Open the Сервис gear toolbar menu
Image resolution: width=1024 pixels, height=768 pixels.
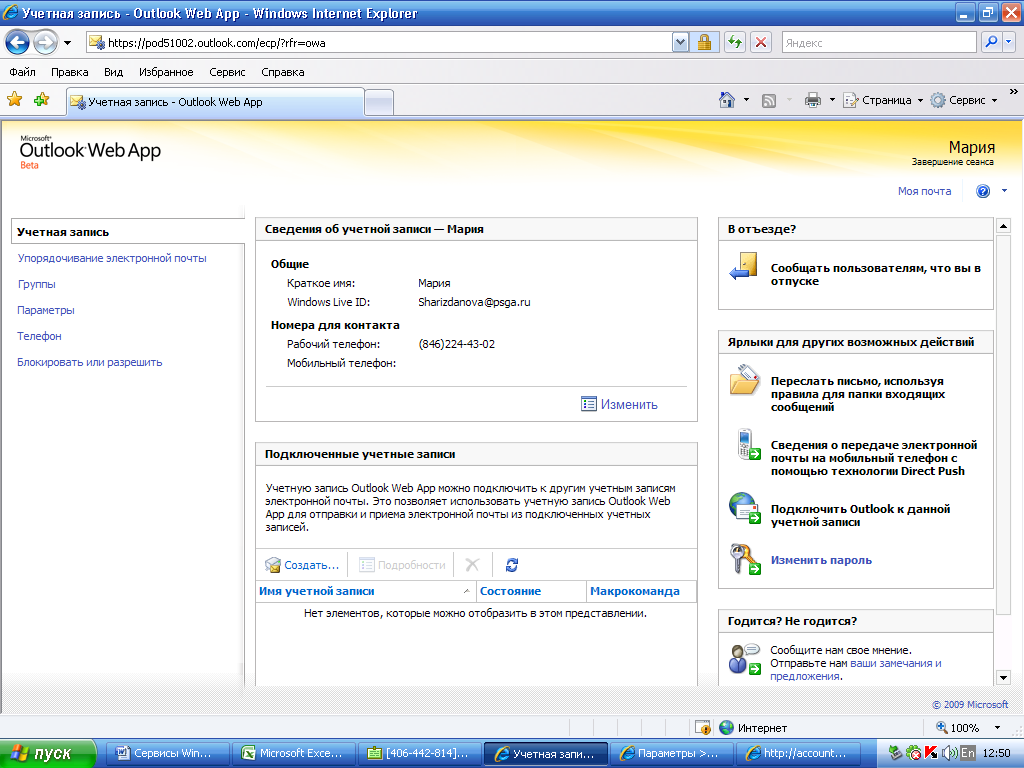click(964, 100)
